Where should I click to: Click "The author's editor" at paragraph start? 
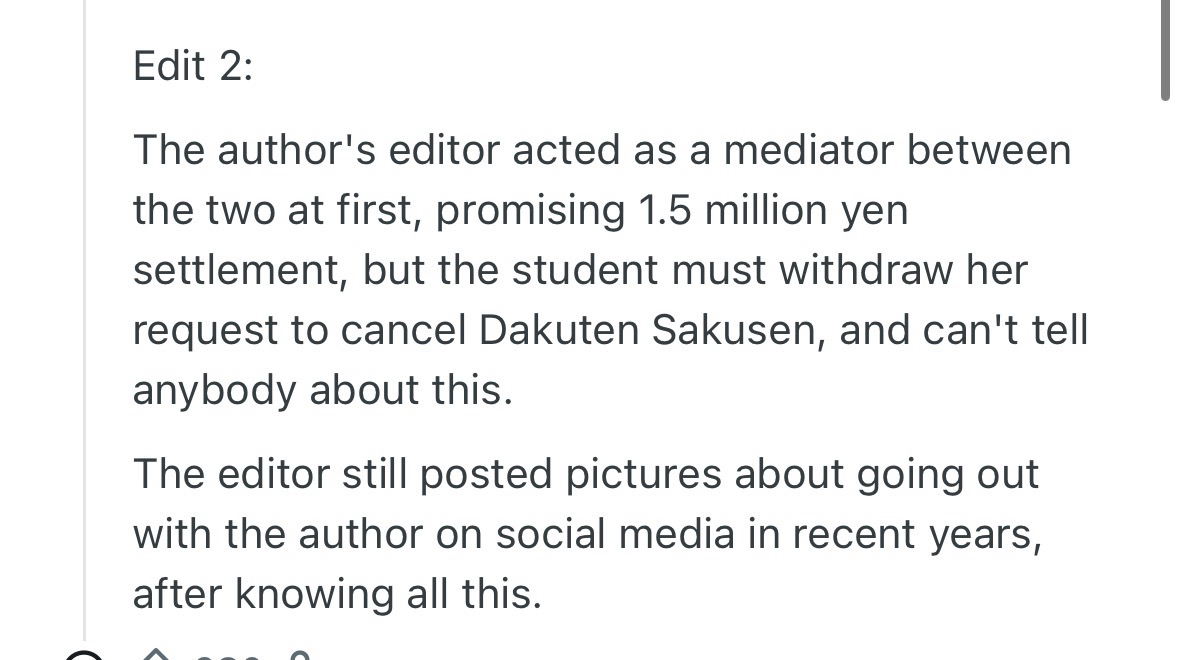(316, 151)
